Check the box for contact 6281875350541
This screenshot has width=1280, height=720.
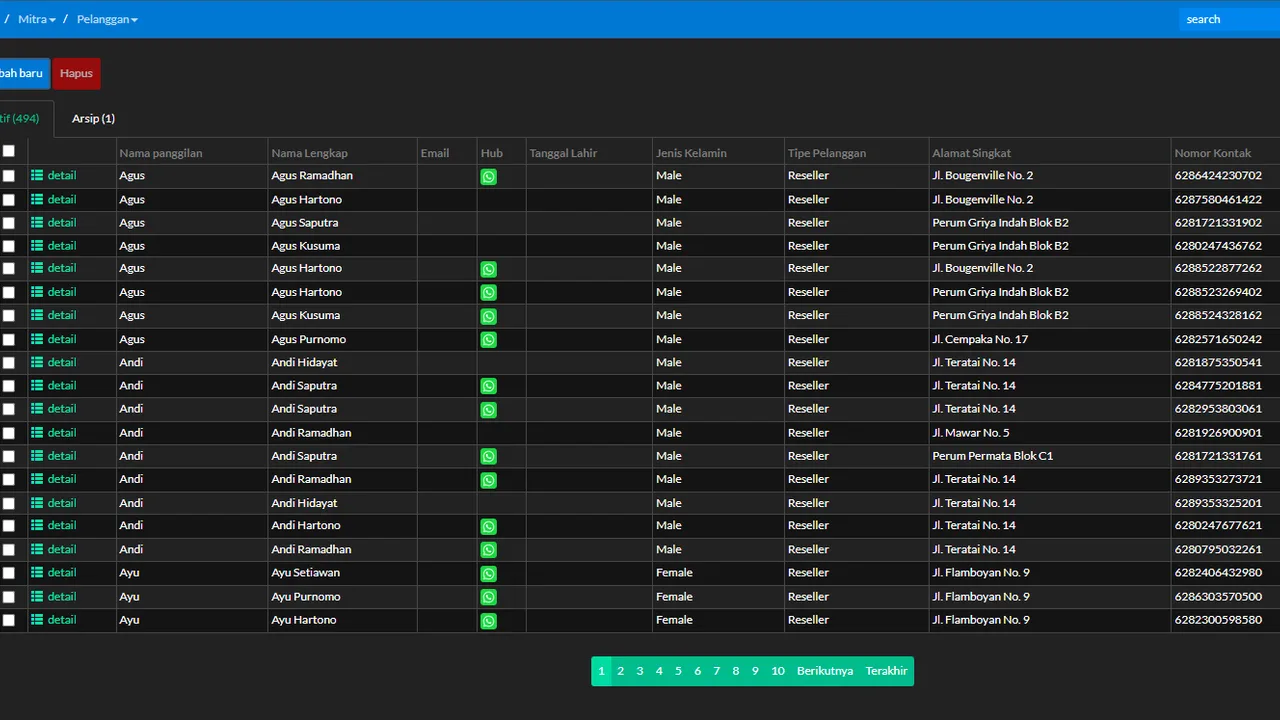point(9,363)
